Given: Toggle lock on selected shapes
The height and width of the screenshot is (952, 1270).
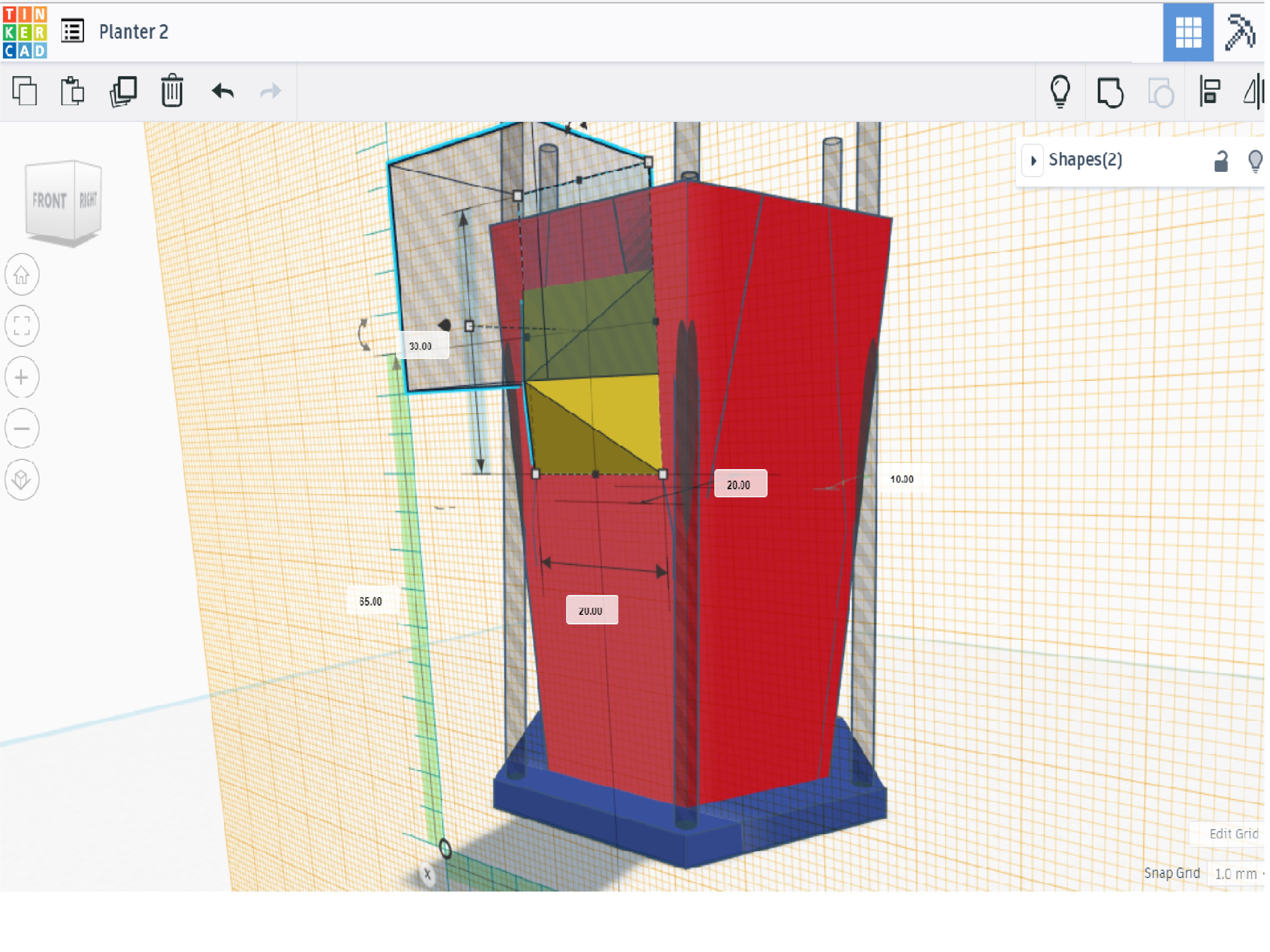Looking at the screenshot, I should 1221,161.
